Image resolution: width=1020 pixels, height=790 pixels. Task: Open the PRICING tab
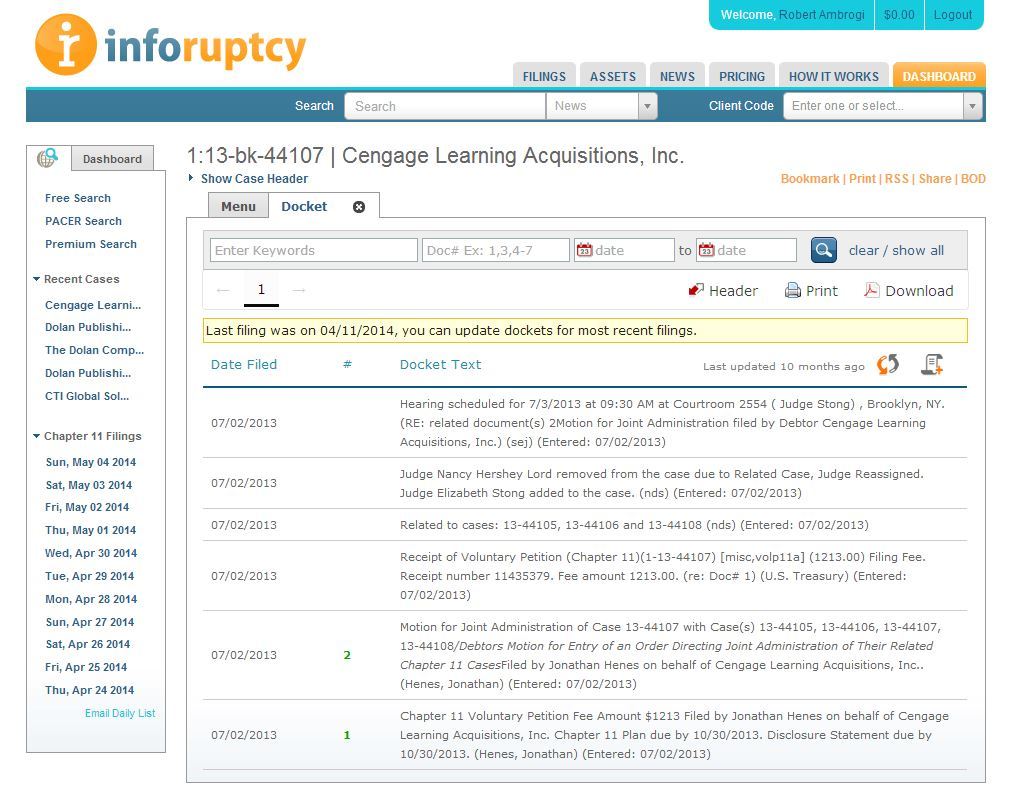tap(742, 76)
